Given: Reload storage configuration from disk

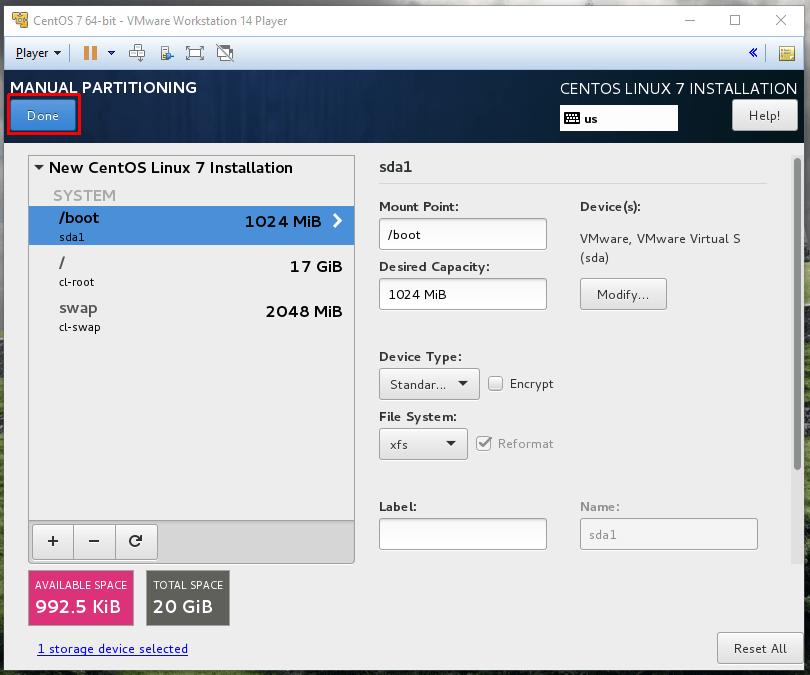Looking at the screenshot, I should [x=136, y=541].
